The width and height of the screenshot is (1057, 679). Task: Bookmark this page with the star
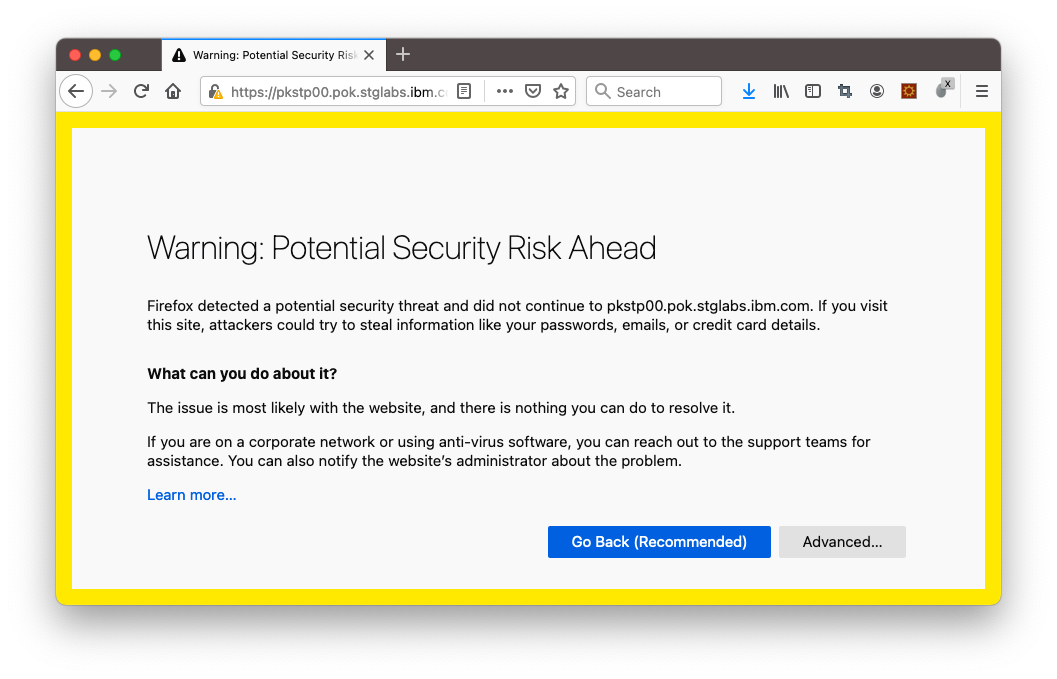[x=561, y=91]
